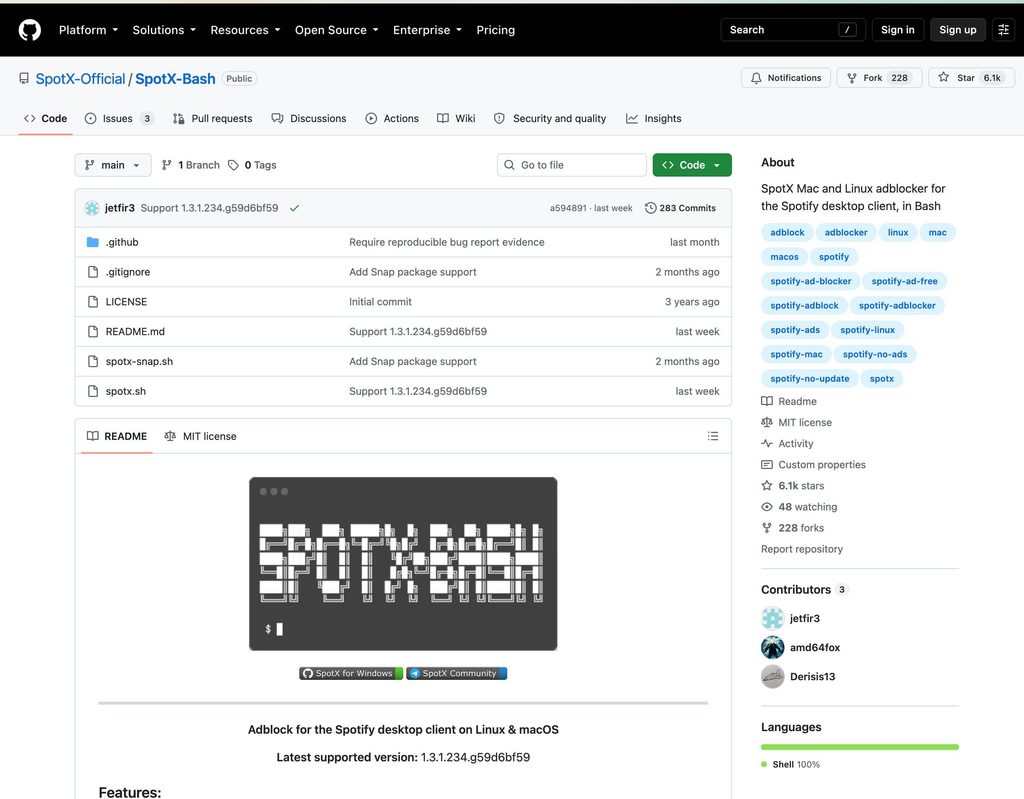Open the .gitignore file
Screen dimensions: 1024x799
click(128, 272)
